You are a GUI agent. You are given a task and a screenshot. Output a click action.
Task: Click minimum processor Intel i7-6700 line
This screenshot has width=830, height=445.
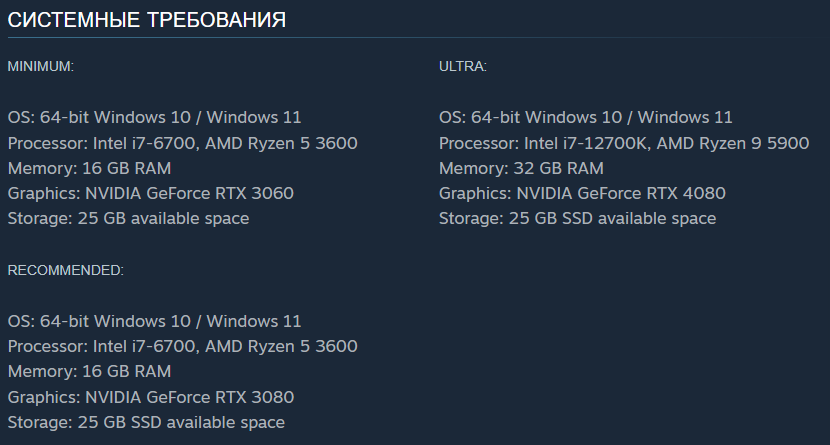[183, 143]
